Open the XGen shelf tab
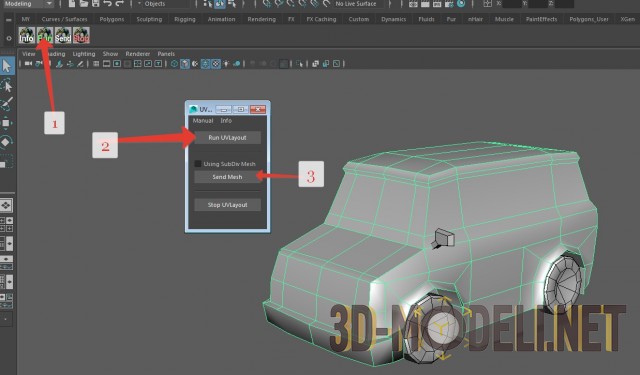 [627, 19]
